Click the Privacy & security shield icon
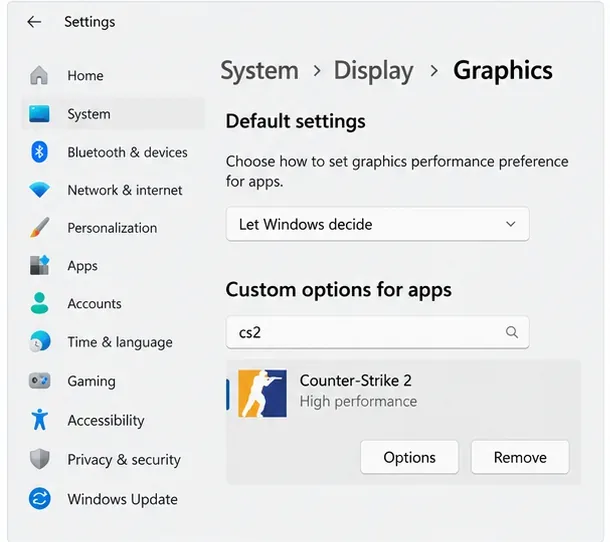The width and height of the screenshot is (610, 542). pyautogui.click(x=39, y=459)
